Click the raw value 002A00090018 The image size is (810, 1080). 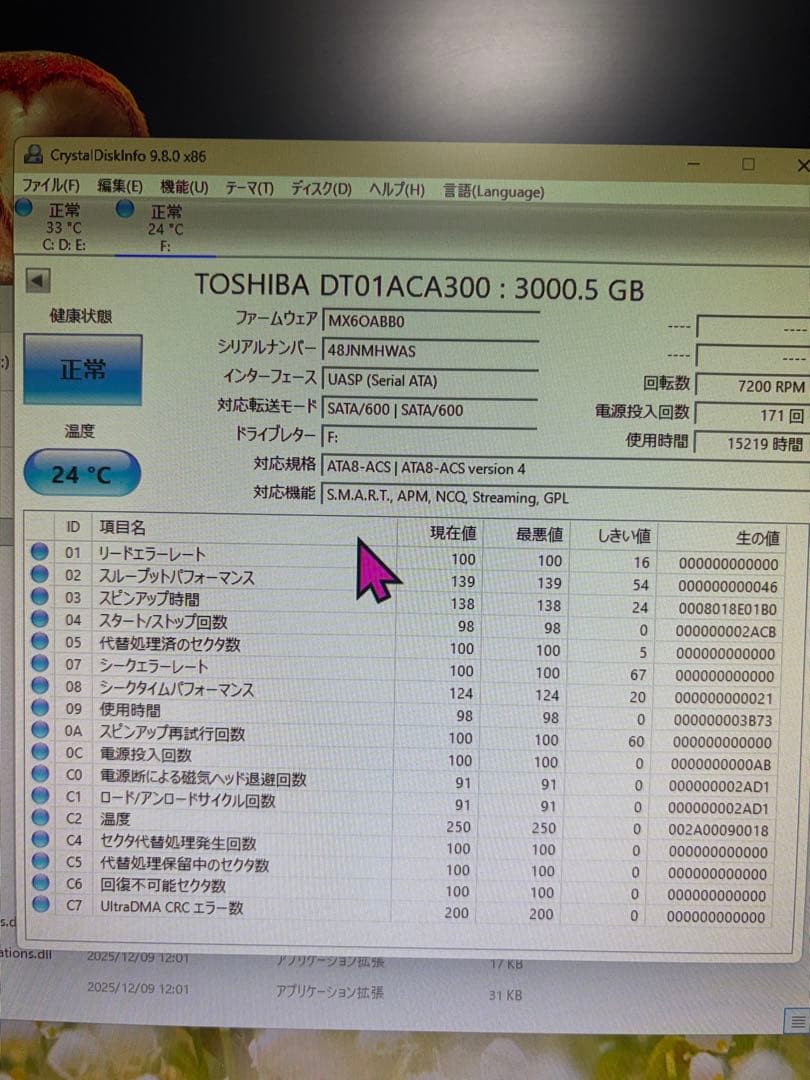tap(718, 830)
